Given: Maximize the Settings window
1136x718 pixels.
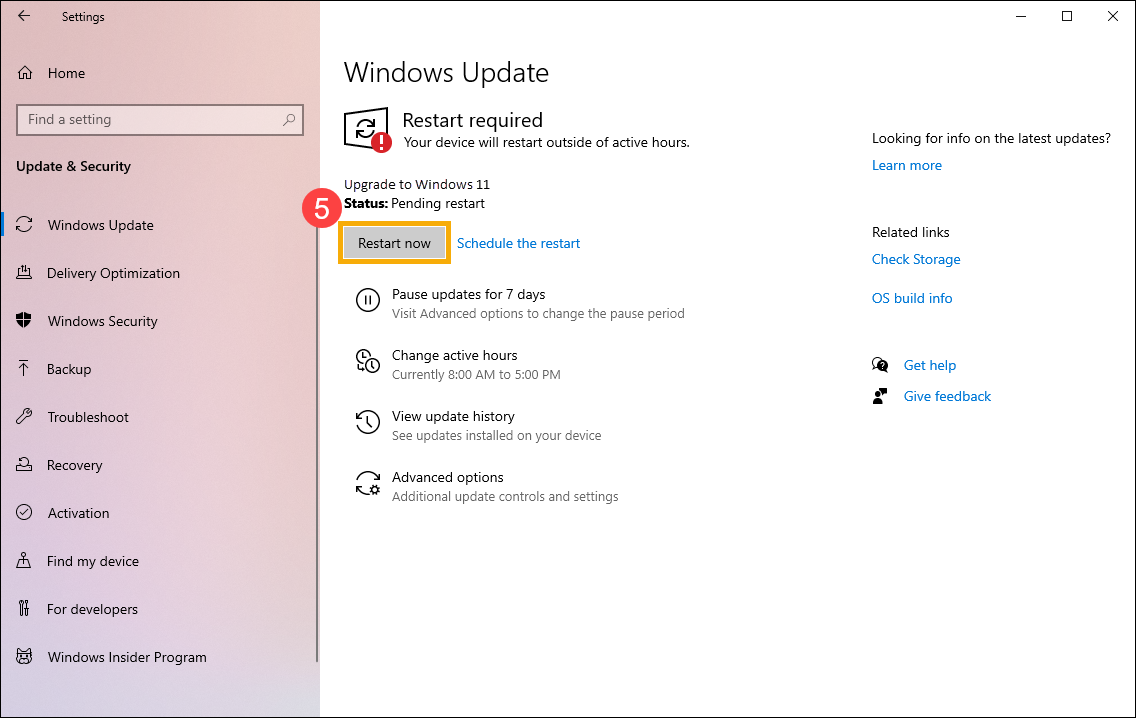Looking at the screenshot, I should tap(1066, 16).
